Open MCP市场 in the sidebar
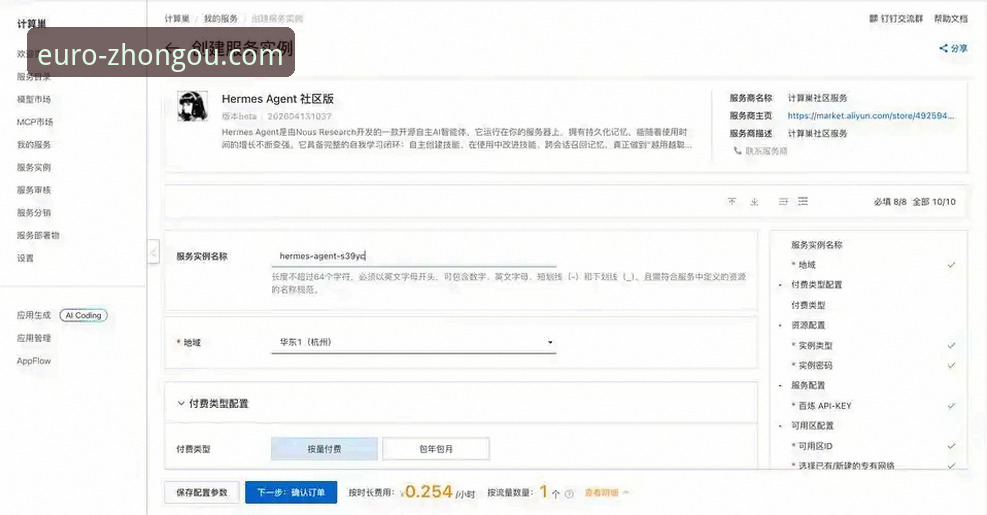 tap(35, 122)
